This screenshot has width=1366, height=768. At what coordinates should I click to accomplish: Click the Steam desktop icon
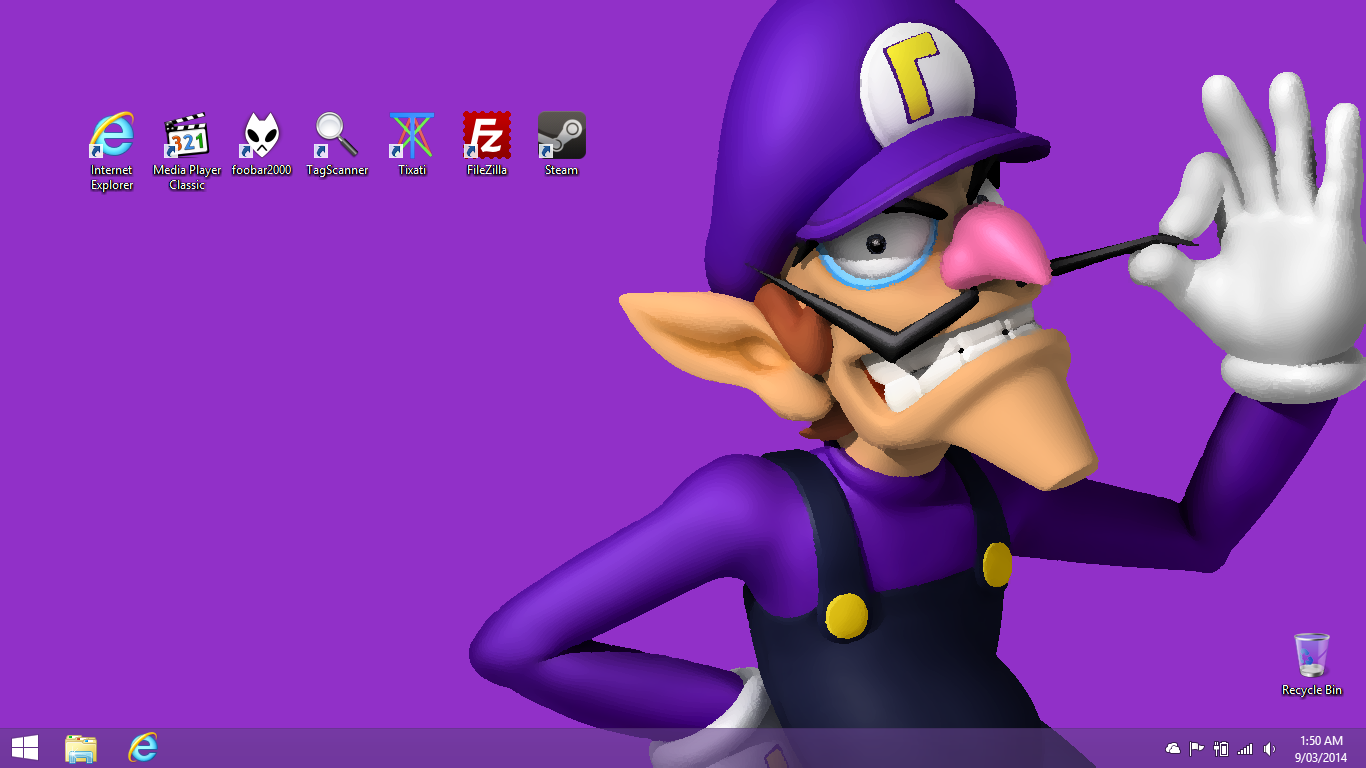coord(561,135)
